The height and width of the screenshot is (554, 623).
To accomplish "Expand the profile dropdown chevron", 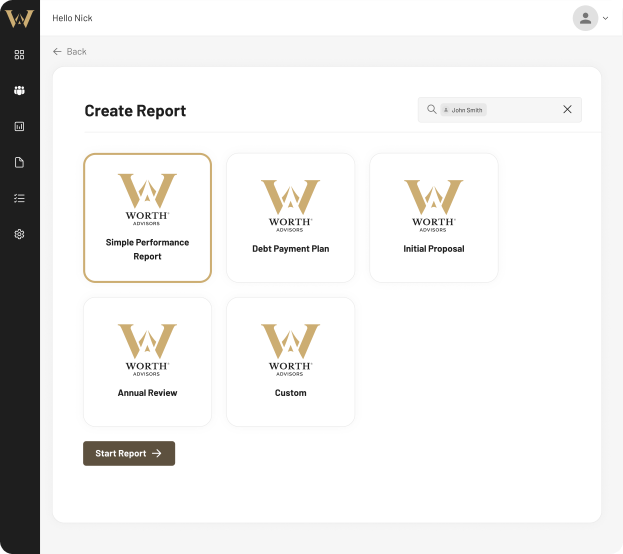I will (606, 18).
